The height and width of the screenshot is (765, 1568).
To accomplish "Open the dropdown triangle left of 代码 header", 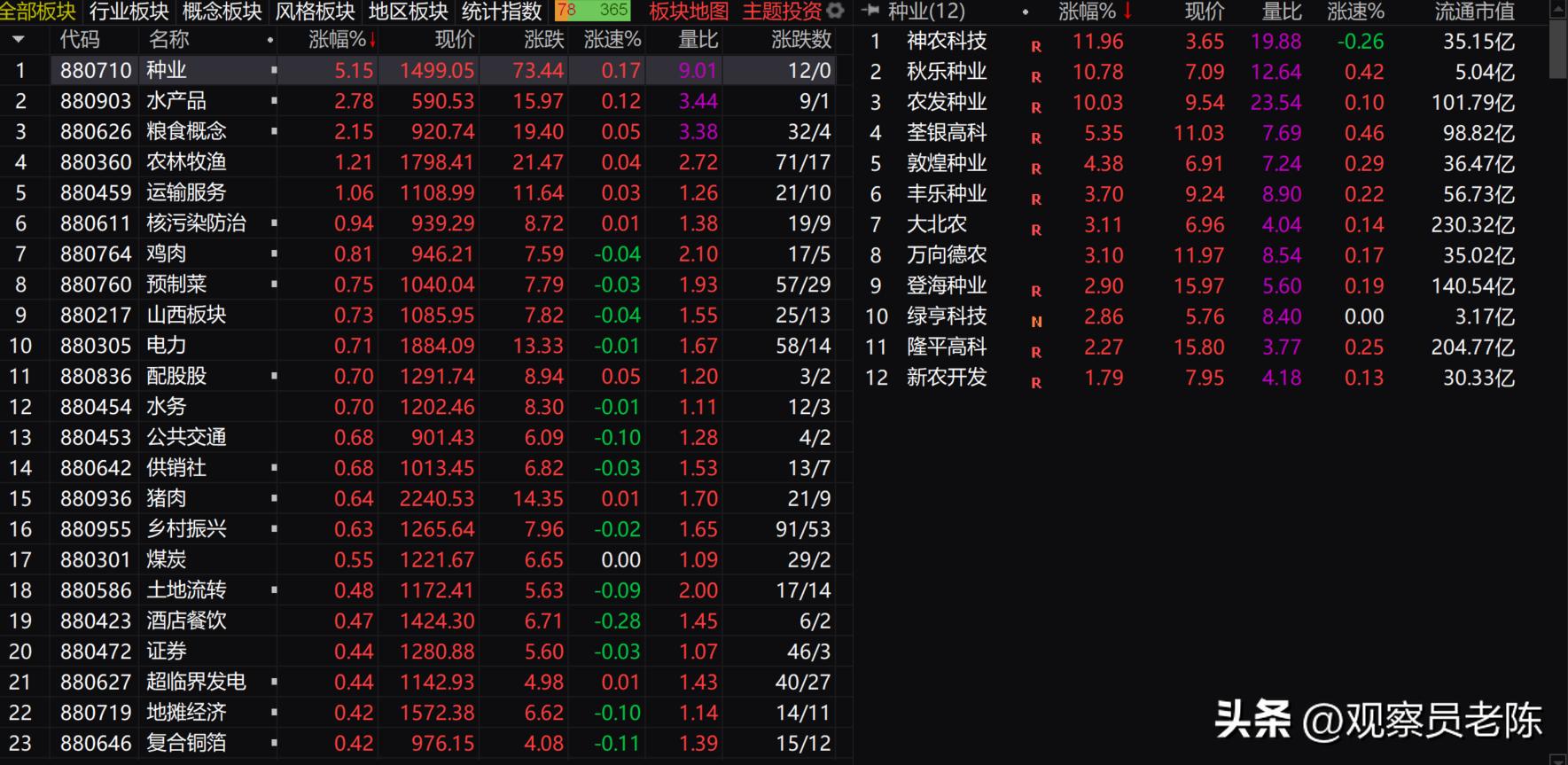I will point(19,40).
